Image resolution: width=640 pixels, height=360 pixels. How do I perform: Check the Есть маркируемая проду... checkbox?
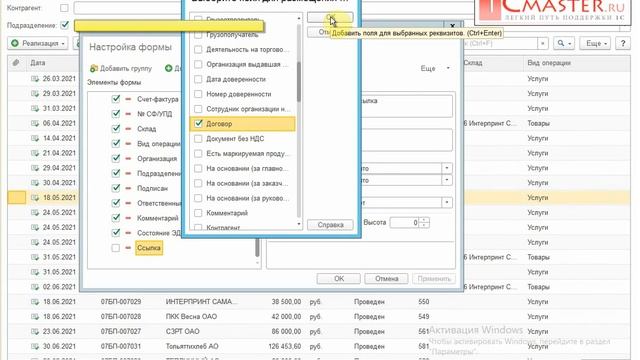pyautogui.click(x=198, y=153)
